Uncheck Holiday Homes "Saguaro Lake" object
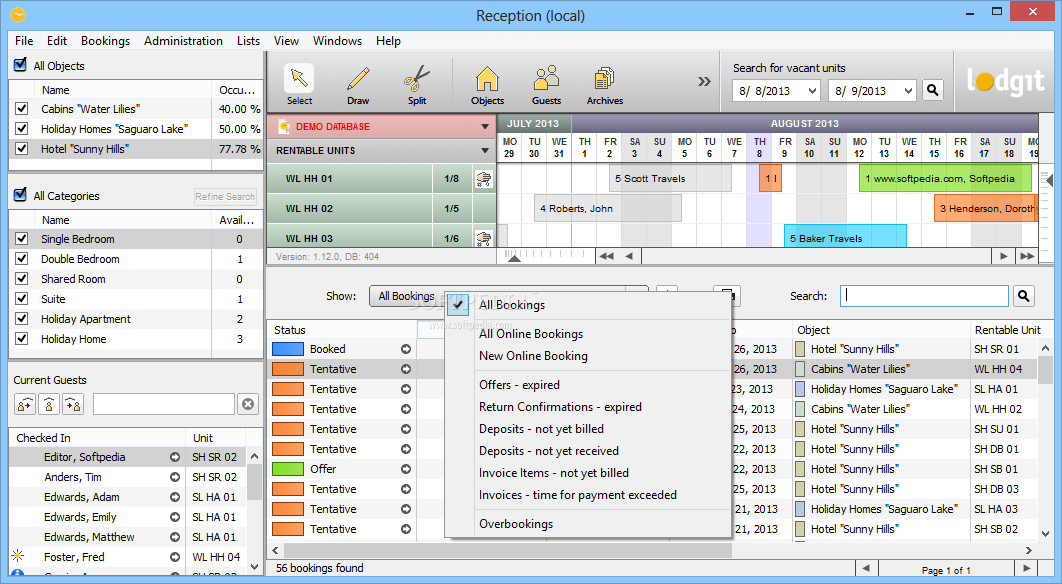The width and height of the screenshot is (1062, 584). pos(22,129)
